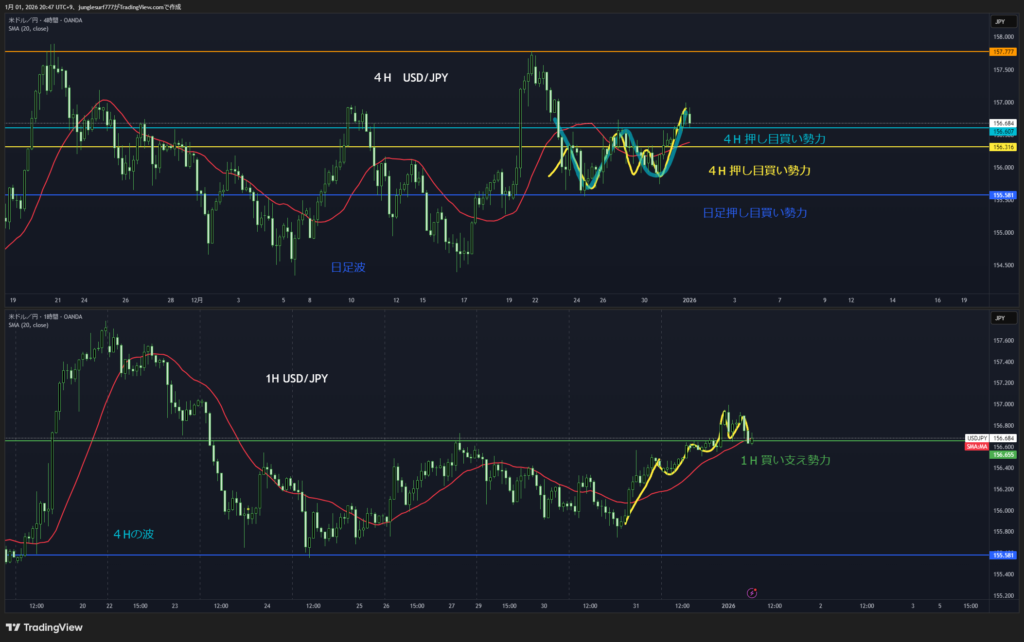The image size is (1024, 642).
Task: Click the USDJPY symbol label on price axis
Action: pos(976,439)
